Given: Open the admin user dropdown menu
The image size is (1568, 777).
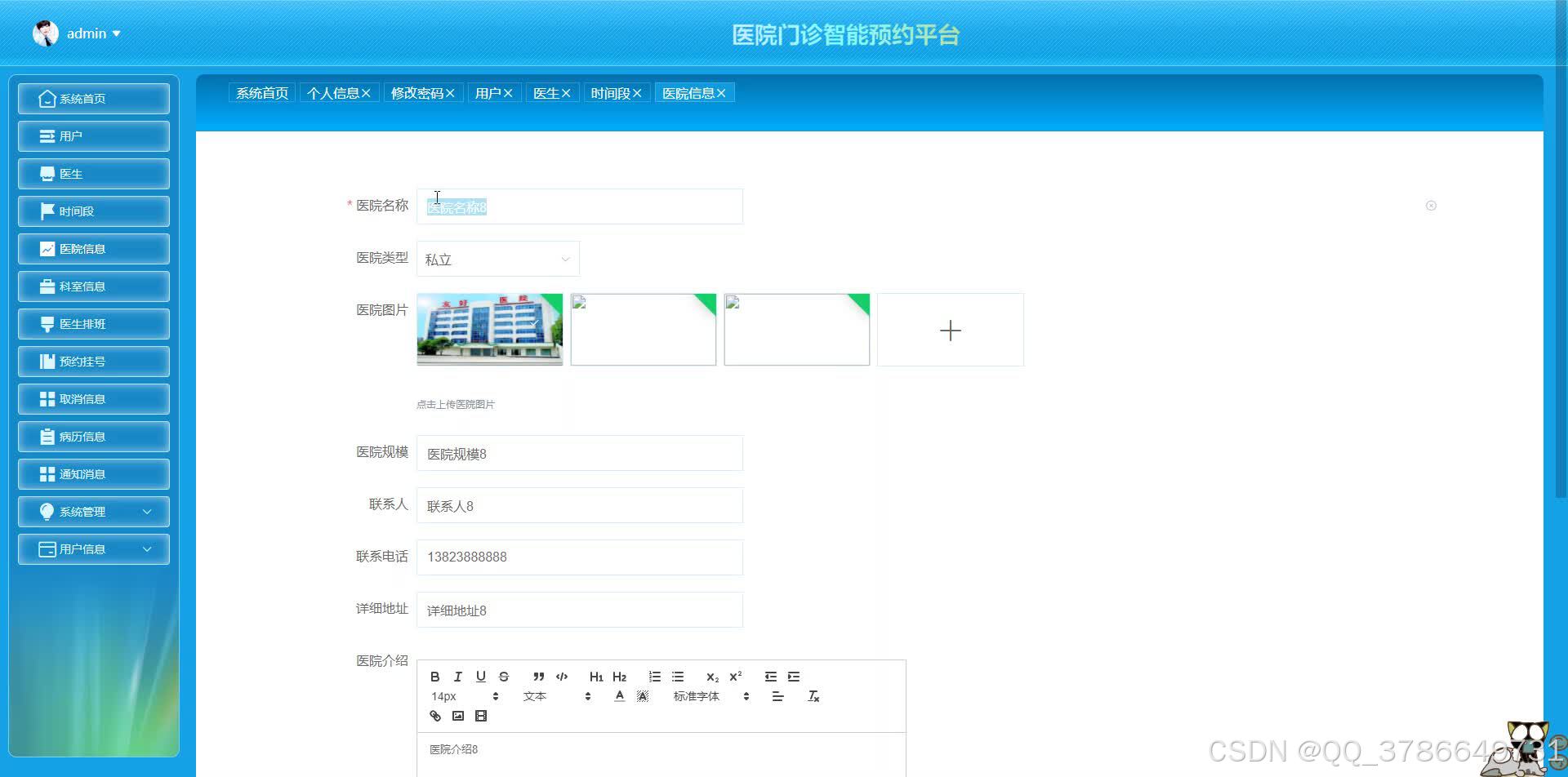Looking at the screenshot, I should (93, 33).
